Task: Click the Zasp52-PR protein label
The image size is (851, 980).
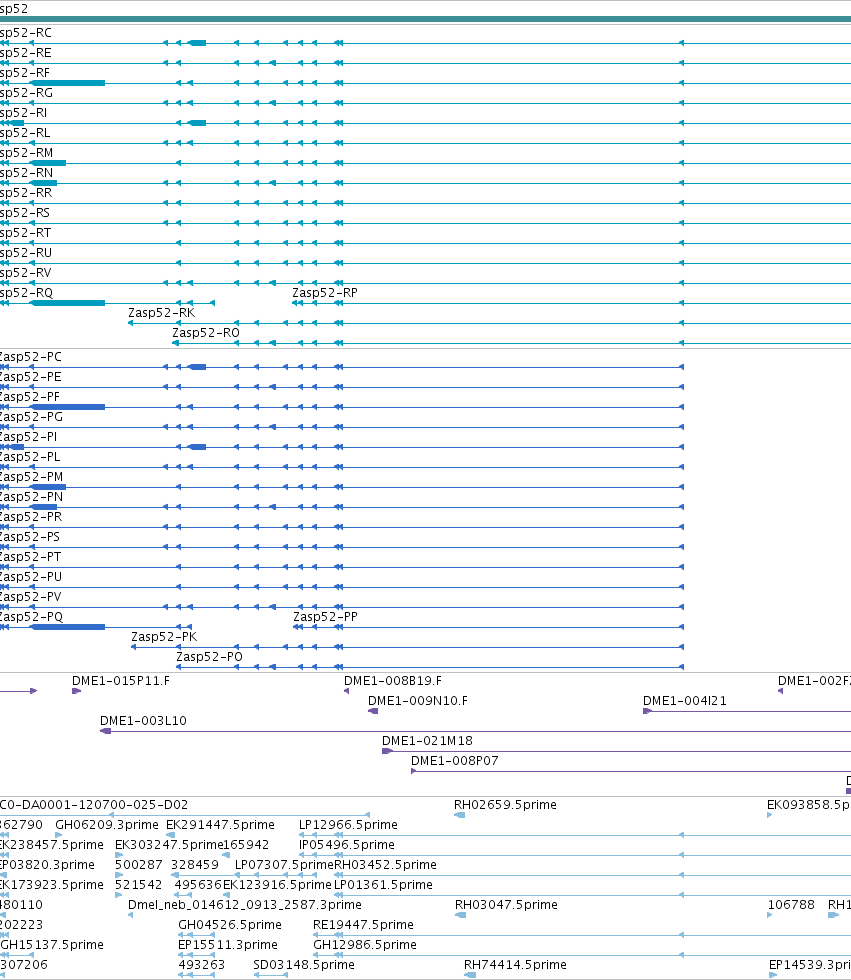Action: [x=30, y=516]
